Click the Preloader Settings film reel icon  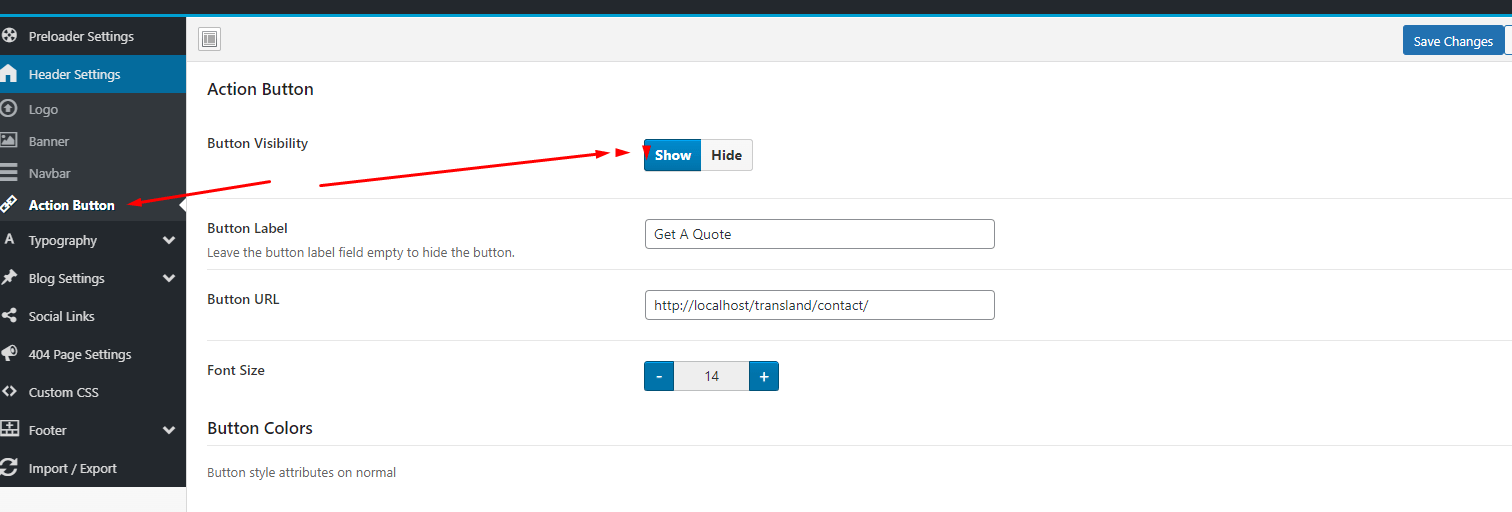(x=9, y=36)
